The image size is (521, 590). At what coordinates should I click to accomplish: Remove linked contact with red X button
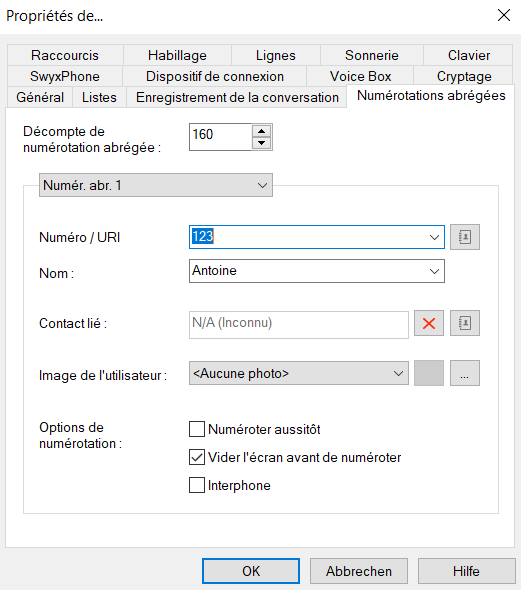point(429,323)
